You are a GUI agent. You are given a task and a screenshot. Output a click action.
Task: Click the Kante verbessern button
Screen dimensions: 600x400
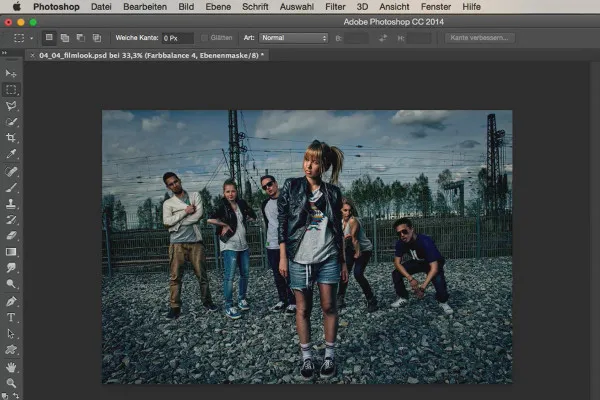coord(479,38)
